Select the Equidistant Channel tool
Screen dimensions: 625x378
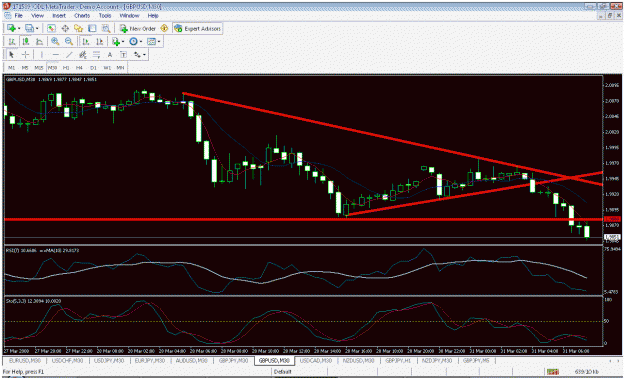pyautogui.click(x=83, y=55)
